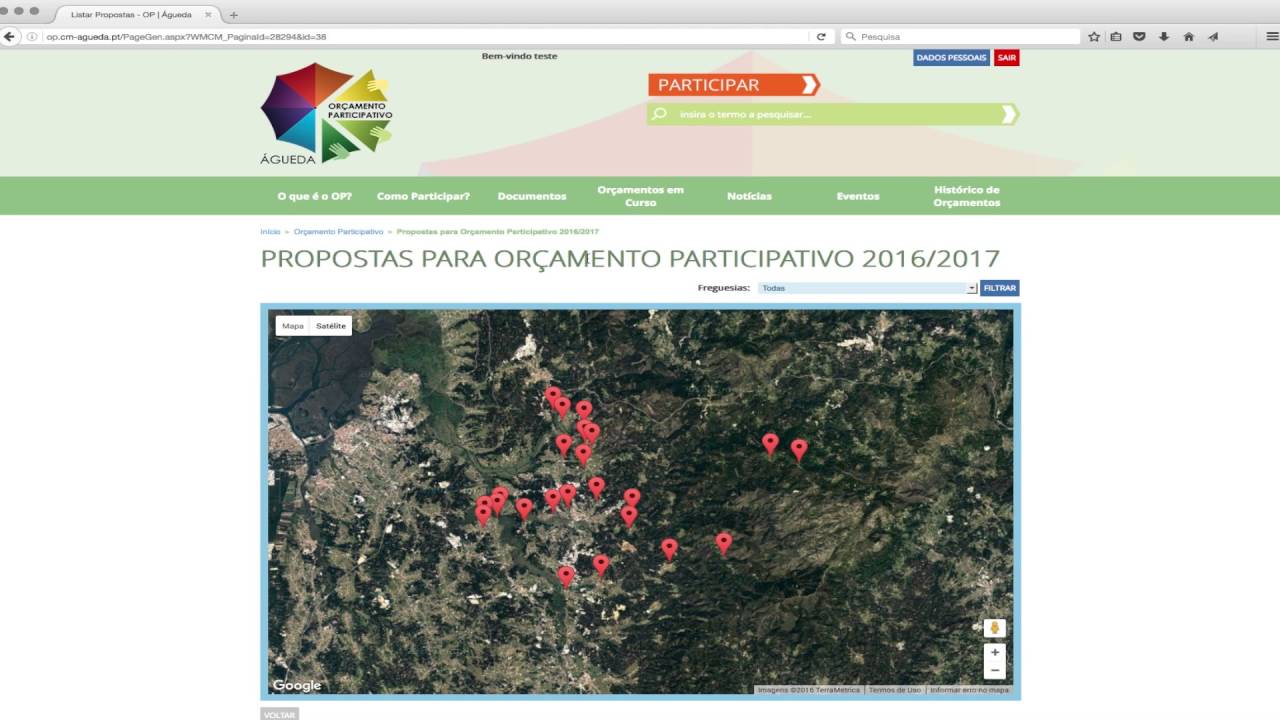The height and width of the screenshot is (720, 1280).
Task: Click Informar erro no mapa link
Action: click(x=969, y=690)
